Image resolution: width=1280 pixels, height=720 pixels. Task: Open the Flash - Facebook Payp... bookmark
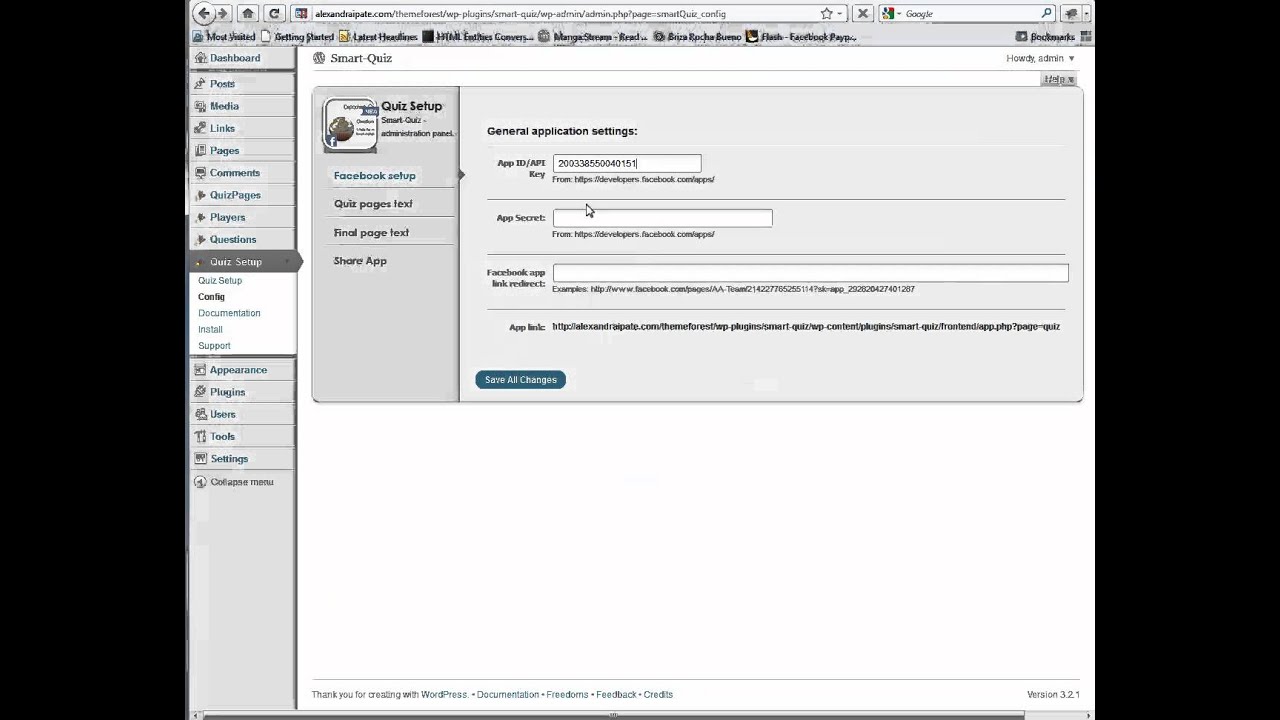(x=801, y=37)
